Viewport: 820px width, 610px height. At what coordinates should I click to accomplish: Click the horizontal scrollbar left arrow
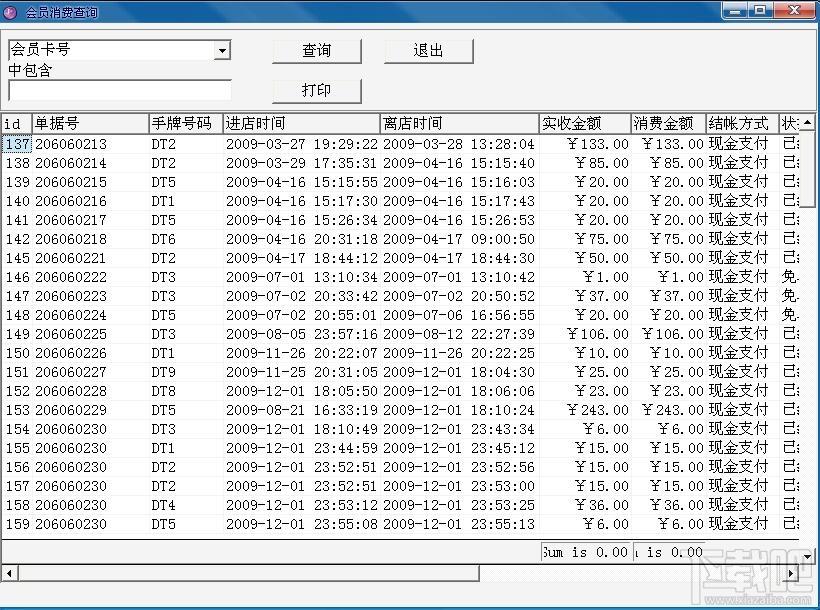9,573
